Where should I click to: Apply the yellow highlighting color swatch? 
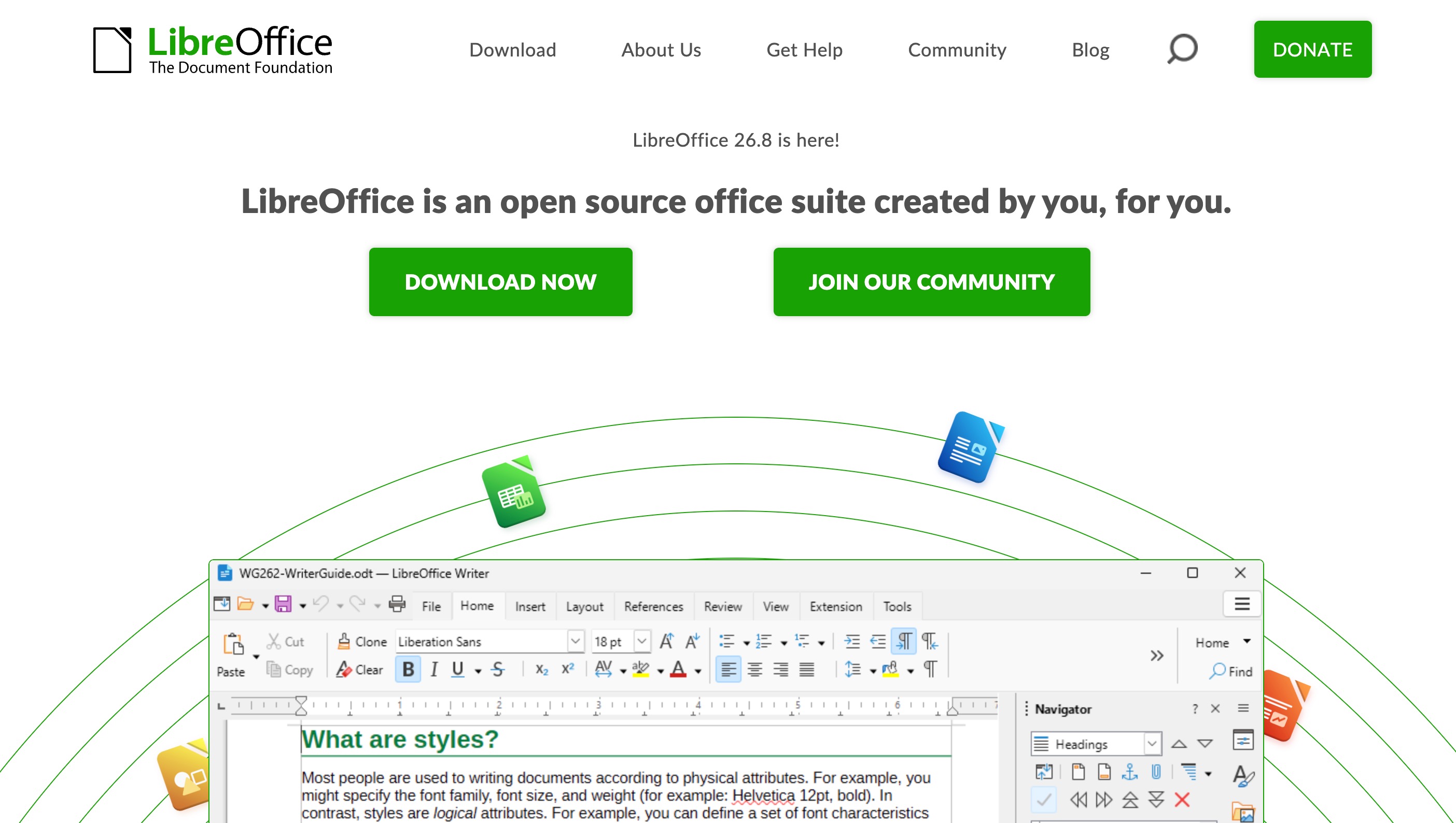pyautogui.click(x=640, y=670)
